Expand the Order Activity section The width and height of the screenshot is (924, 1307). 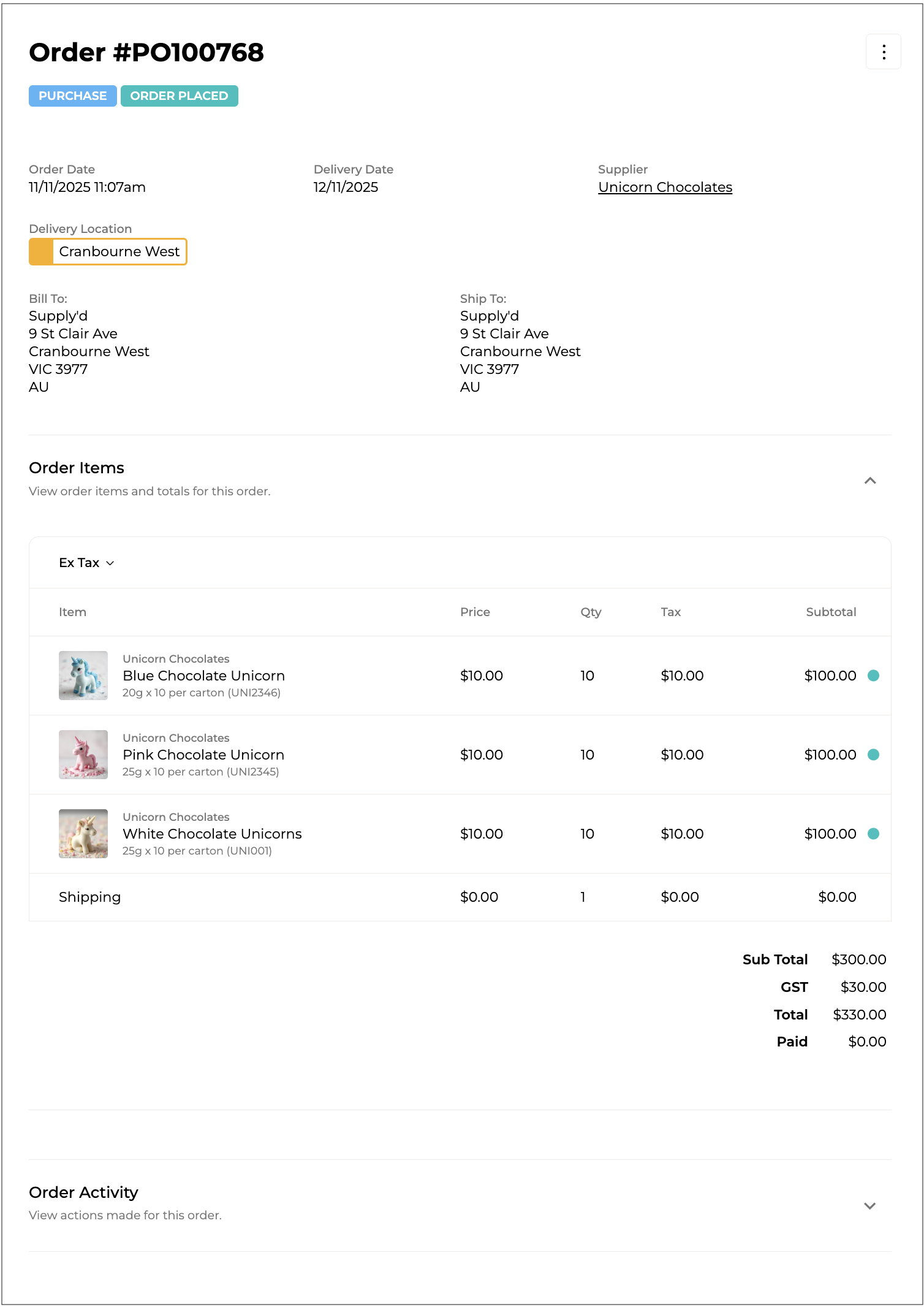(869, 1206)
